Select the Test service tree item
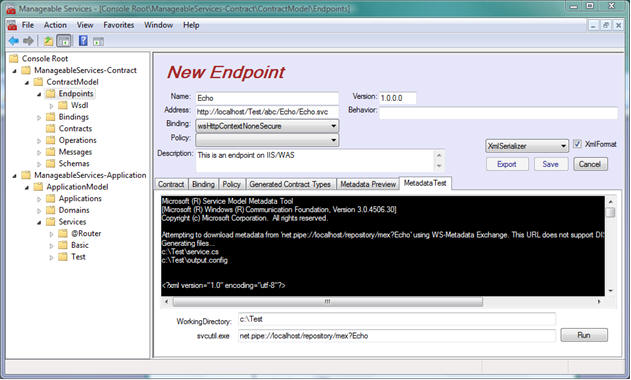 point(78,257)
